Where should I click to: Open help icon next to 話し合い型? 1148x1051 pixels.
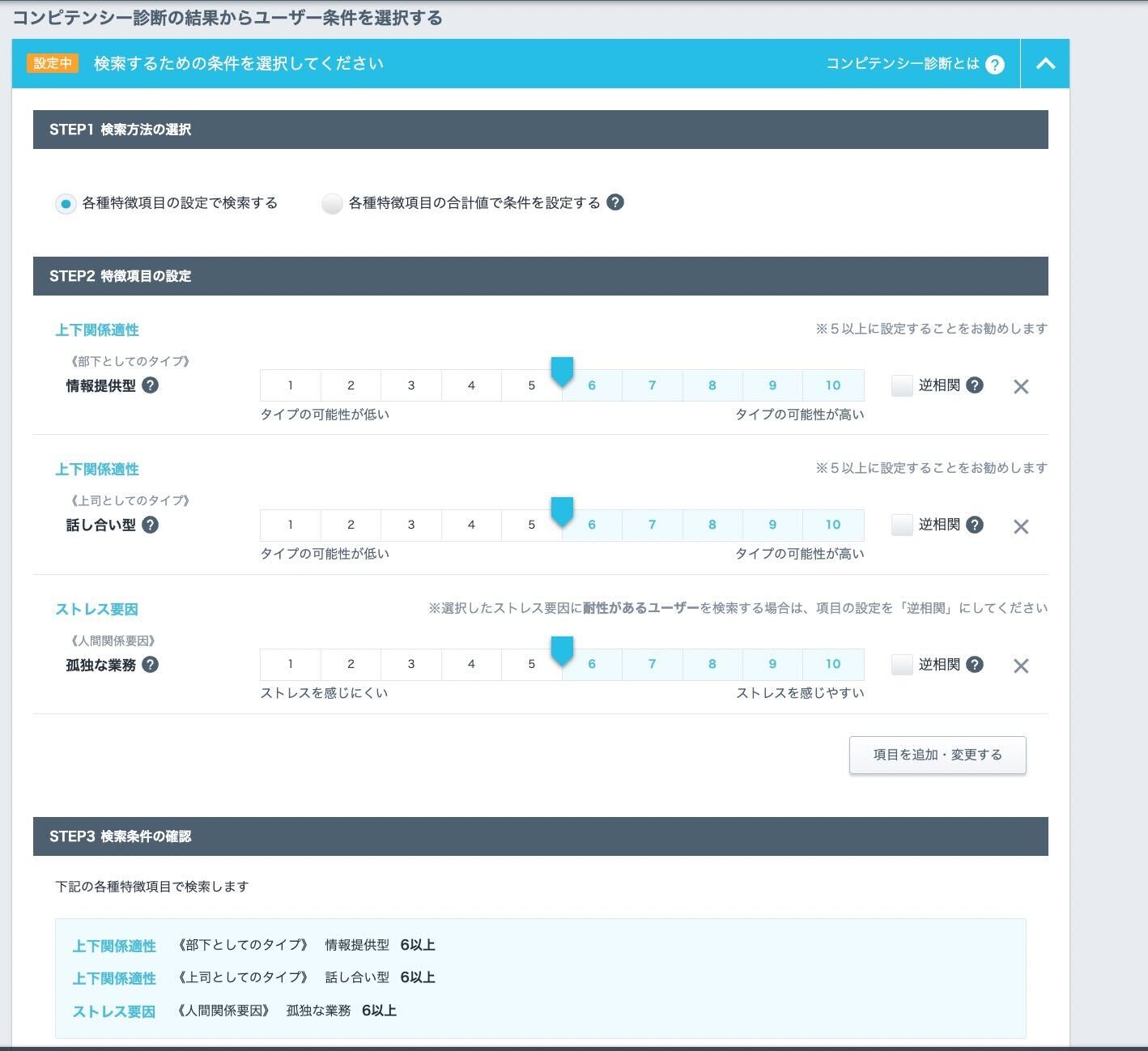[x=150, y=525]
